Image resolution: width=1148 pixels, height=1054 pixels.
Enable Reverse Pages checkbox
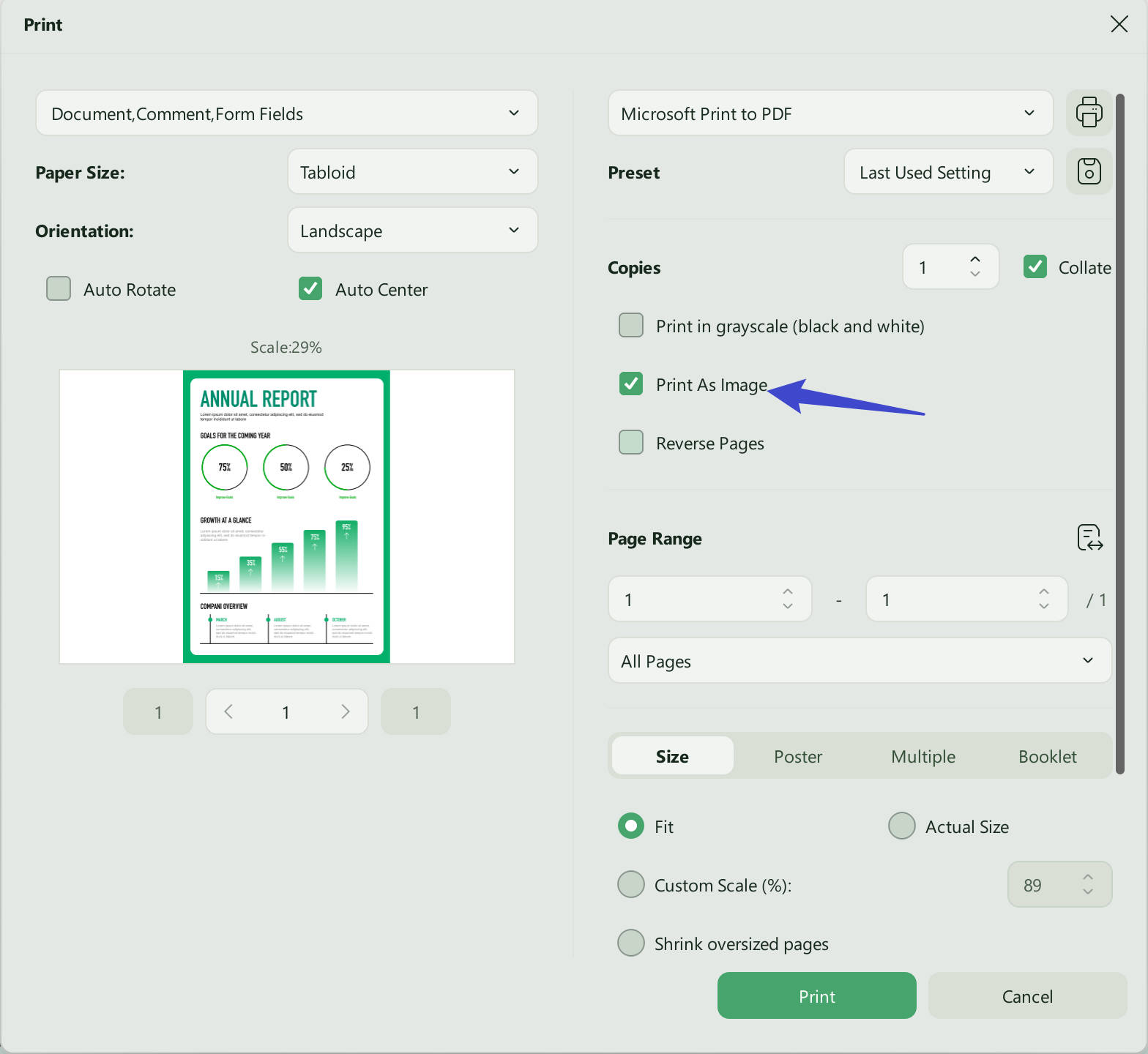(x=631, y=442)
